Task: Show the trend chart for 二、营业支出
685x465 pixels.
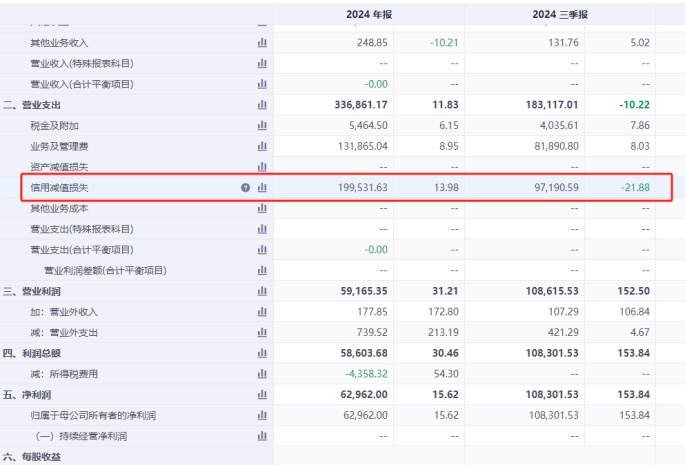Action: point(262,104)
